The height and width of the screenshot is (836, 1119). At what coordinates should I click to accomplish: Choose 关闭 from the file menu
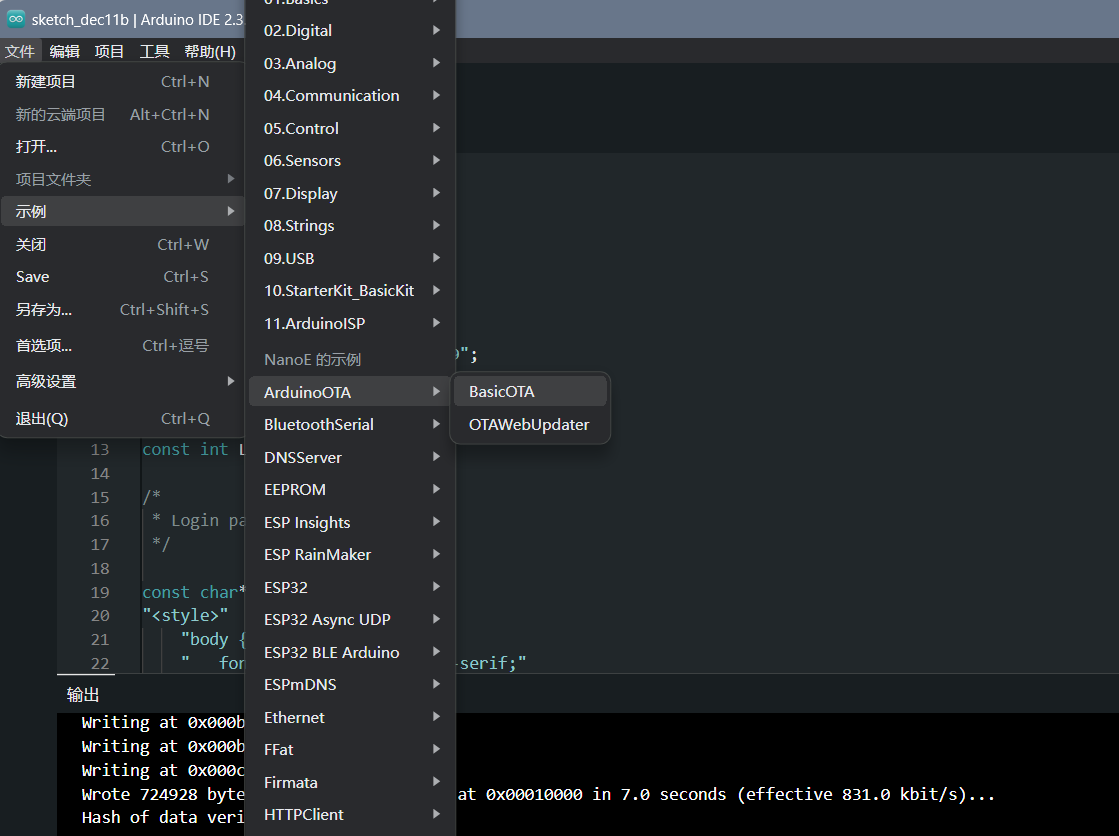[123, 244]
